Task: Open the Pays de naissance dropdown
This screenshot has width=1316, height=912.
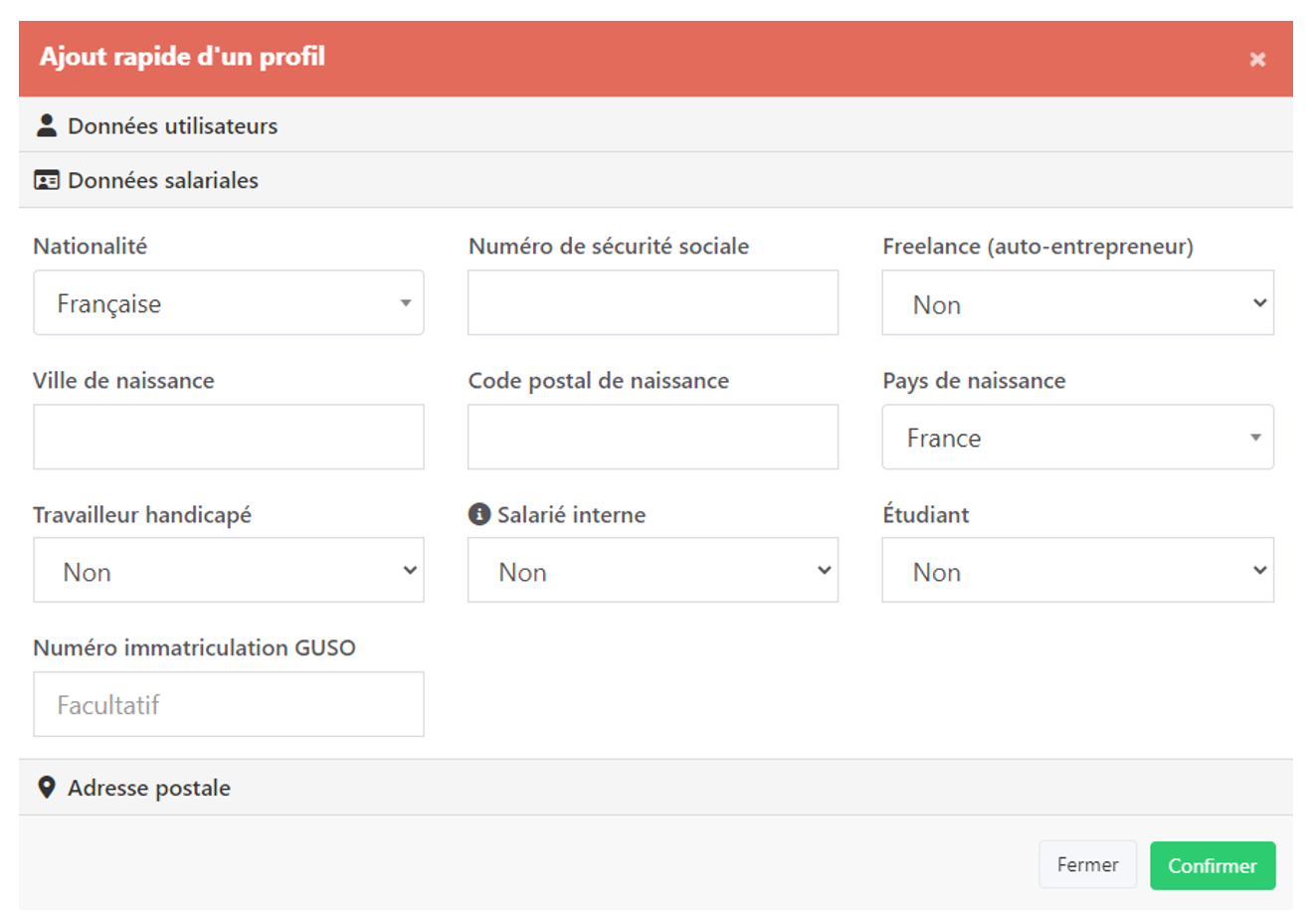Action: point(1077,438)
